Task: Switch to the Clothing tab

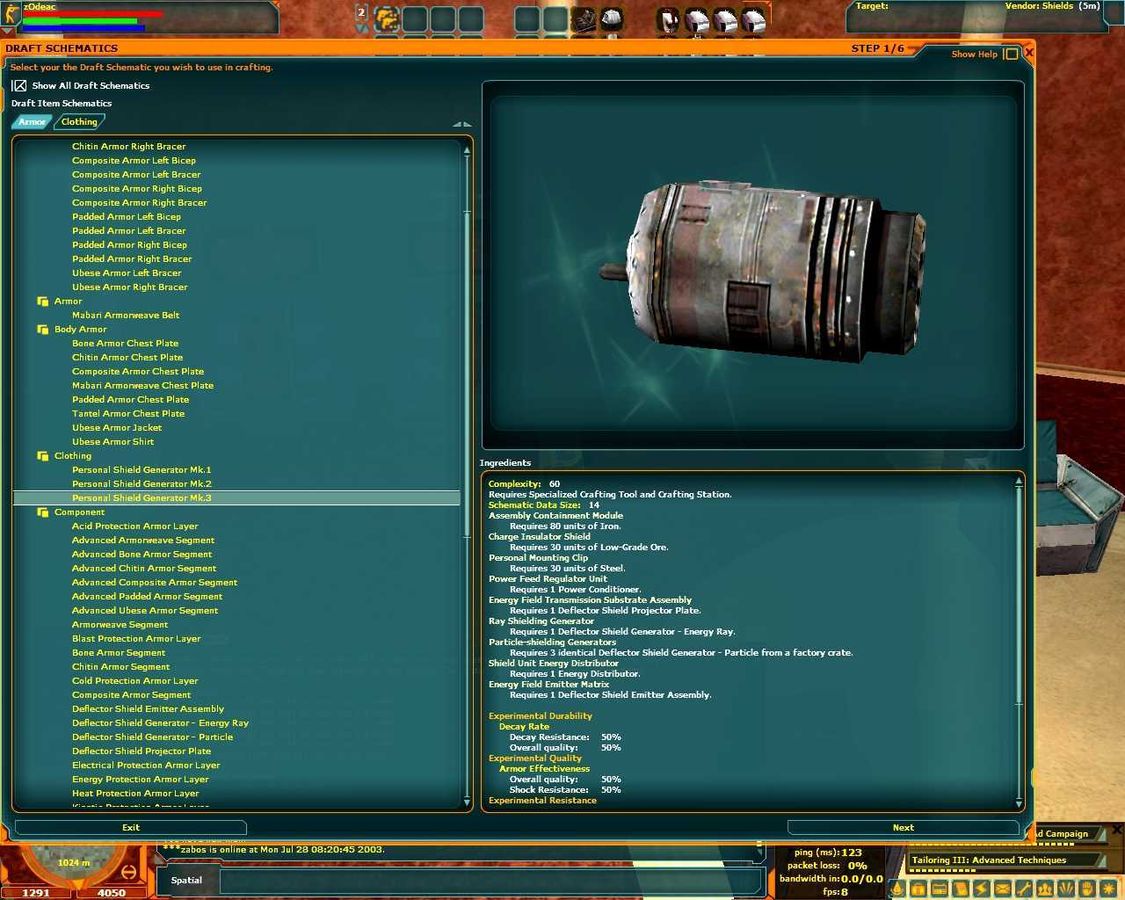Action: point(79,122)
